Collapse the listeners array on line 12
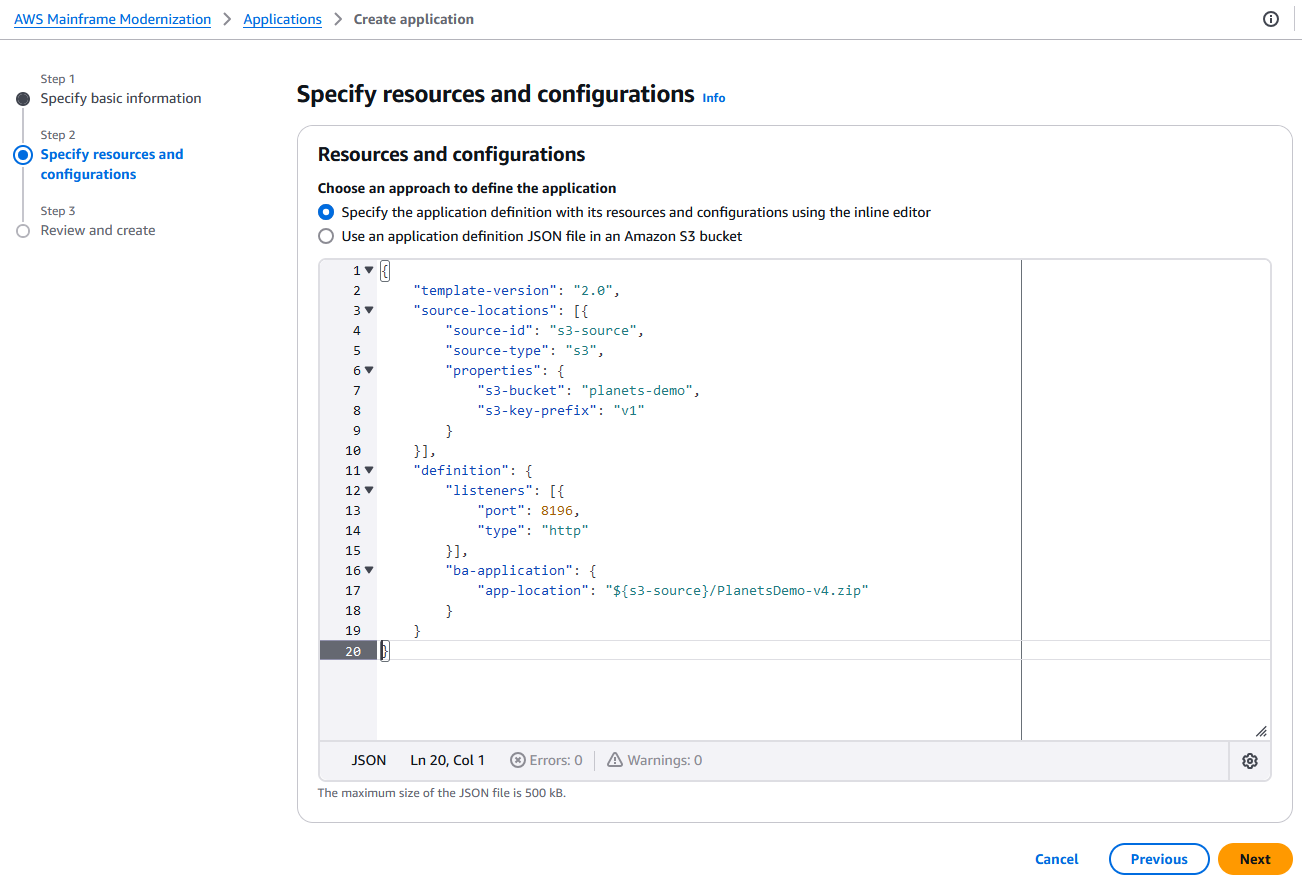This screenshot has height=879, width=1302. click(x=369, y=490)
